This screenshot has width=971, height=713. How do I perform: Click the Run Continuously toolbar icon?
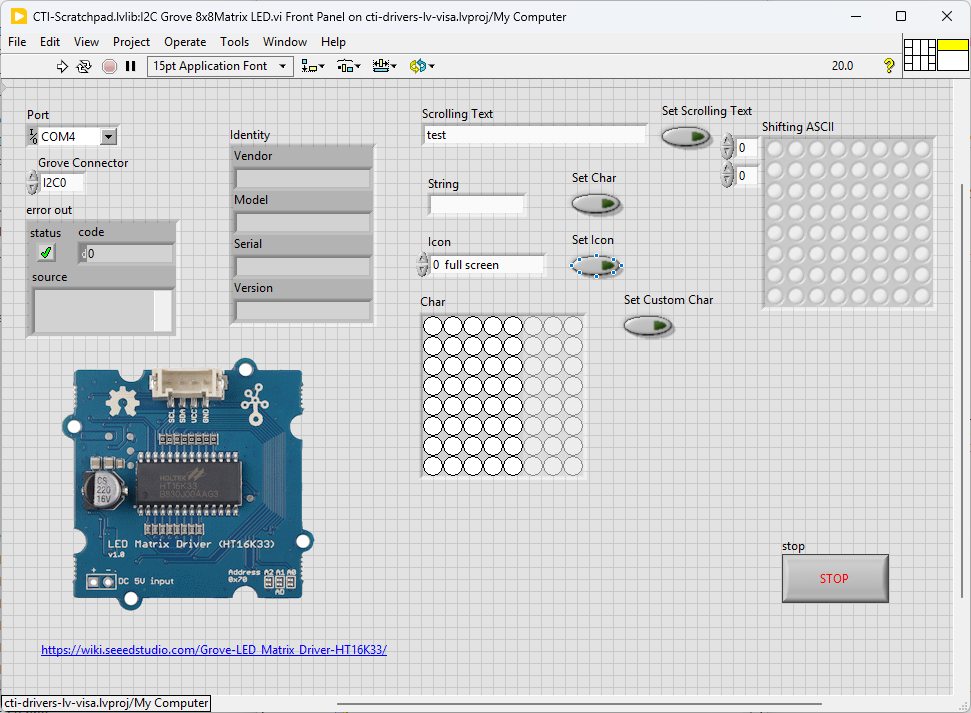coord(84,66)
